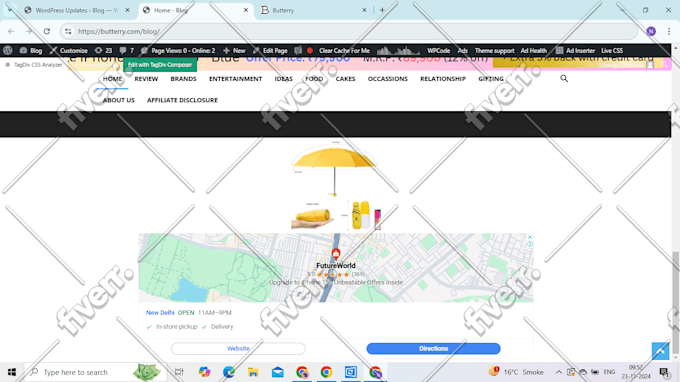Open Live CSS editor in admin bar
The width and height of the screenshot is (680, 382).
click(612, 50)
